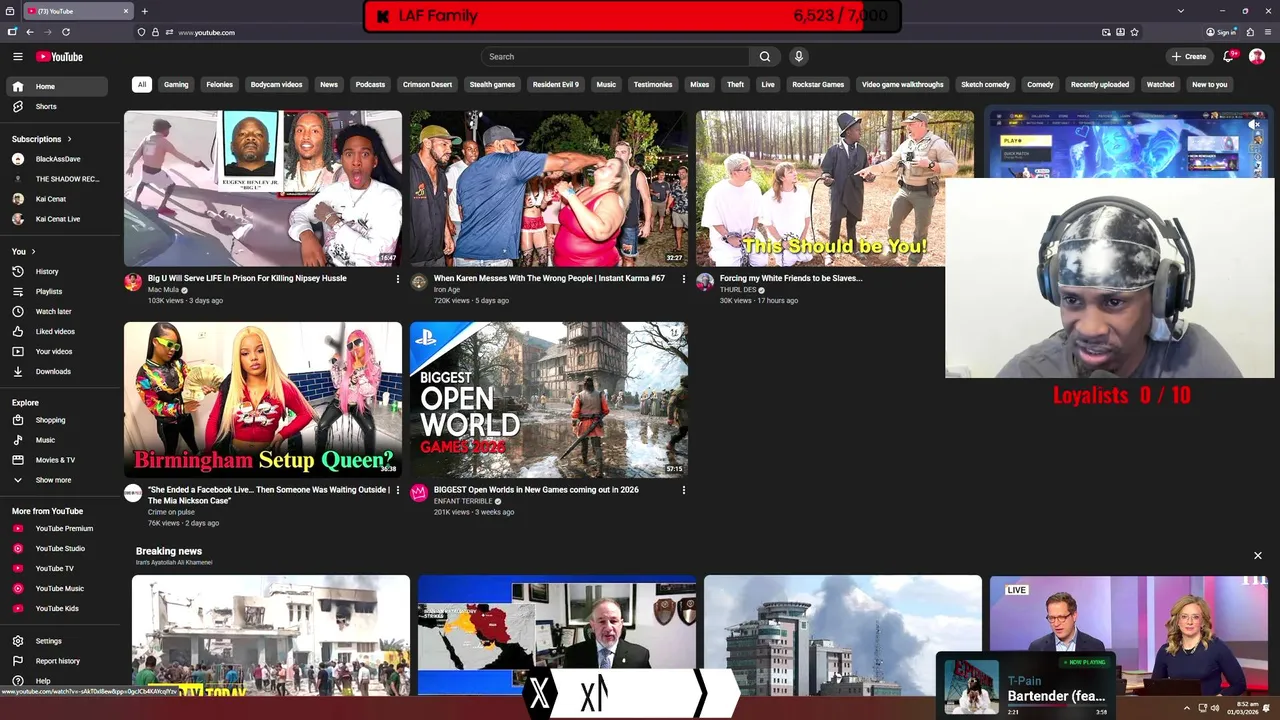Open YouTube Studio link
The width and height of the screenshot is (1280, 720).
point(56,548)
